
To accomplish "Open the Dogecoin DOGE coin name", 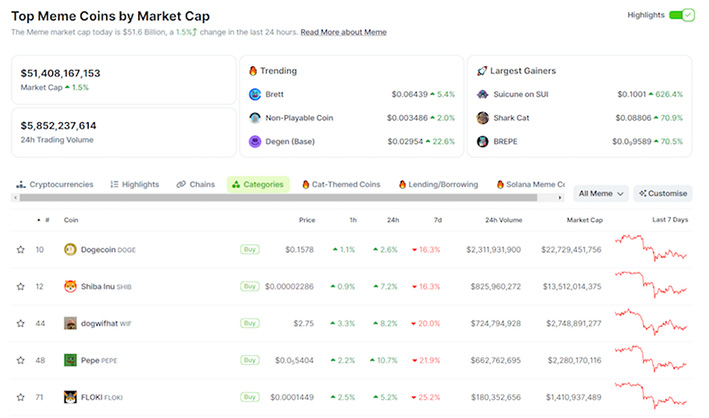I will pyautogui.click(x=108, y=250).
